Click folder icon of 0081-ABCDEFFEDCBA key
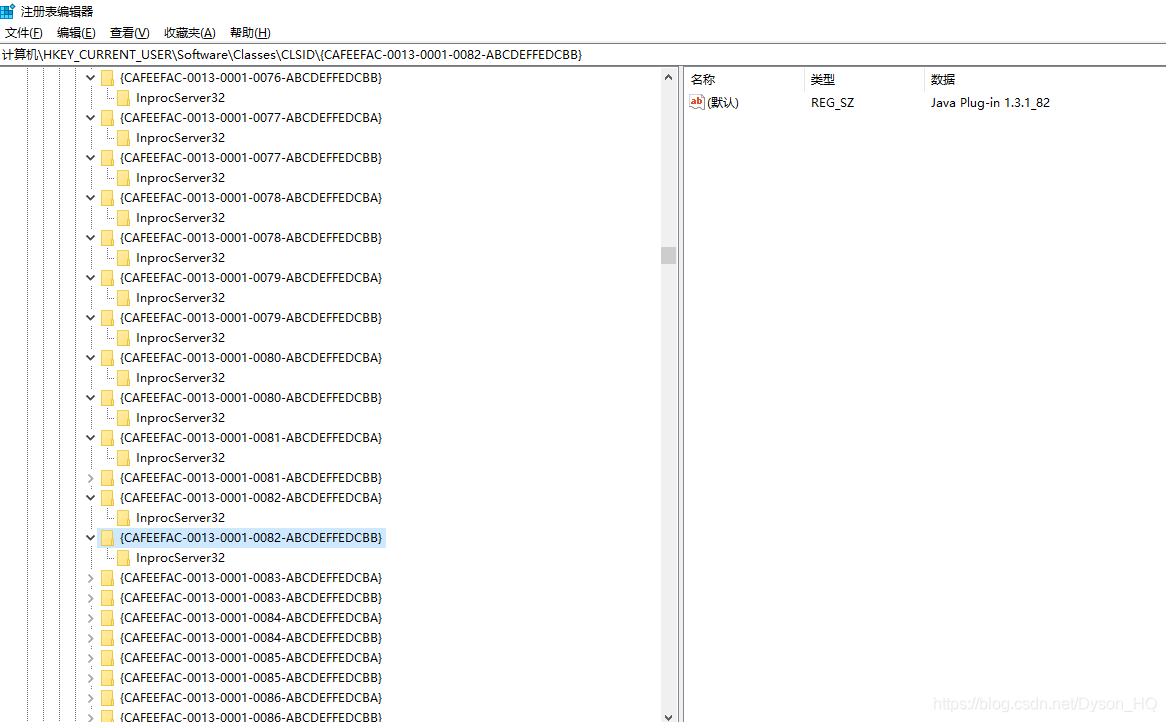Viewport: 1166px width, 722px height. [x=107, y=438]
